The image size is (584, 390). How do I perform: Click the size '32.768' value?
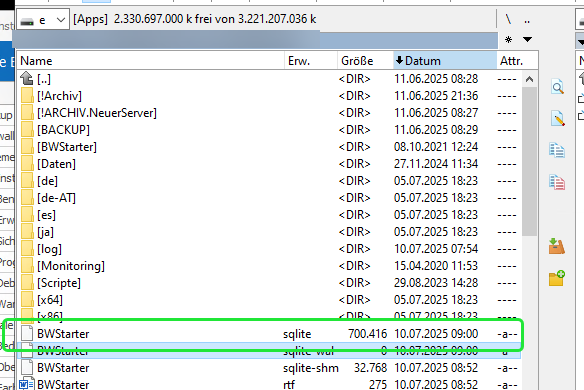pos(370,368)
